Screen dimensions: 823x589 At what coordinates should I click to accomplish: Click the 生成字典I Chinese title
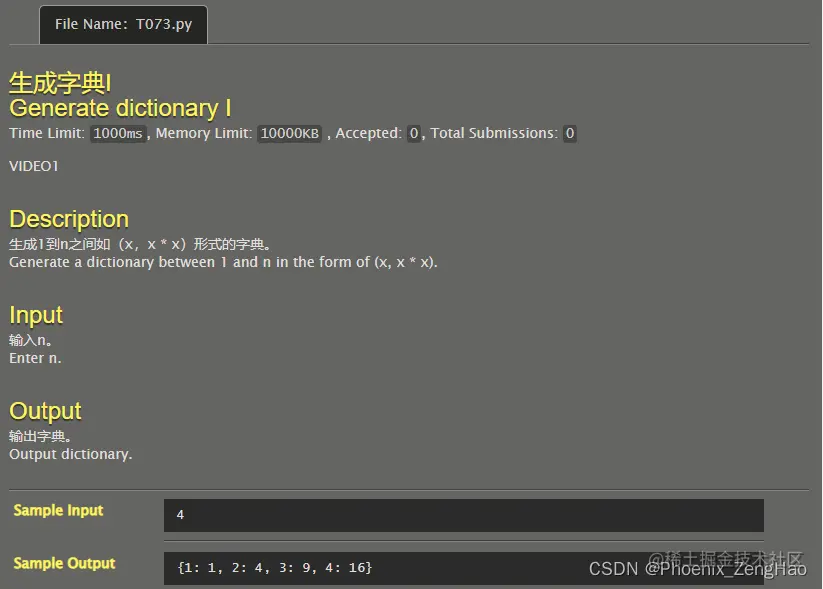pos(60,83)
